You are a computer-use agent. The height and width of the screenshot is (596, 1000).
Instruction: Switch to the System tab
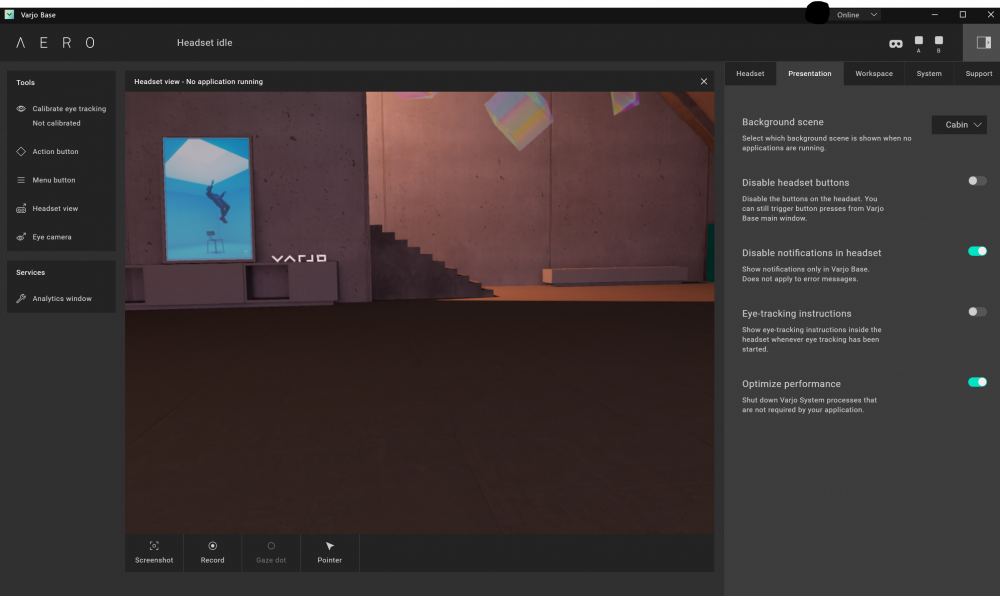coord(928,73)
